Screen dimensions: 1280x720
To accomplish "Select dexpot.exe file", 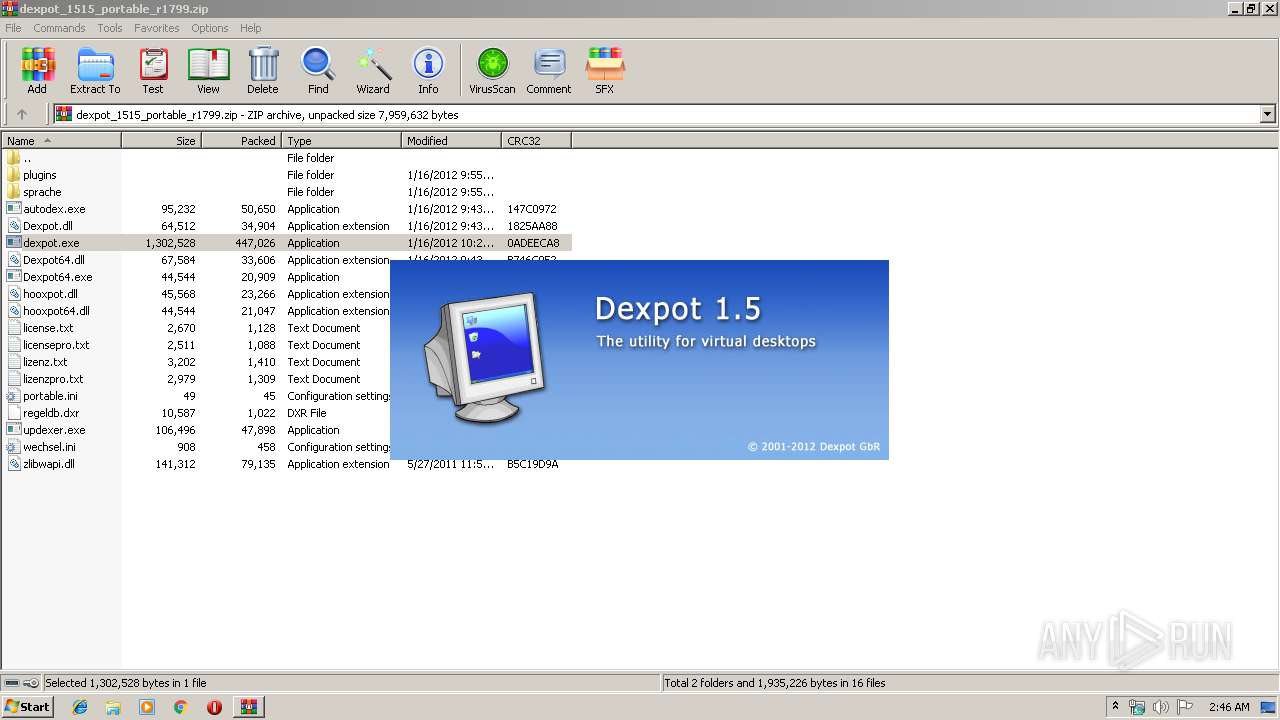I will (x=51, y=243).
